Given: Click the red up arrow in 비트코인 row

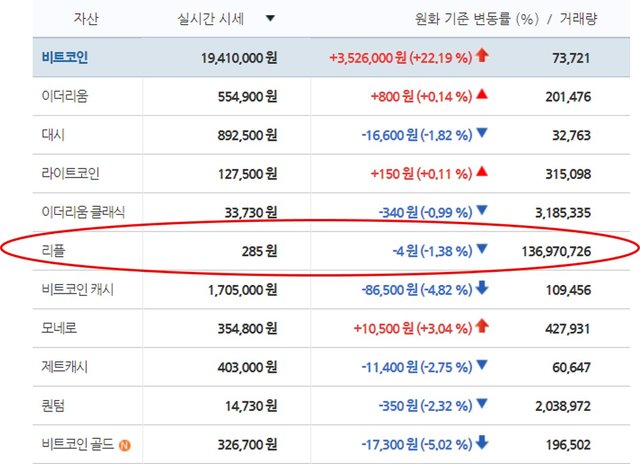Looking at the screenshot, I should pyautogui.click(x=482, y=55).
